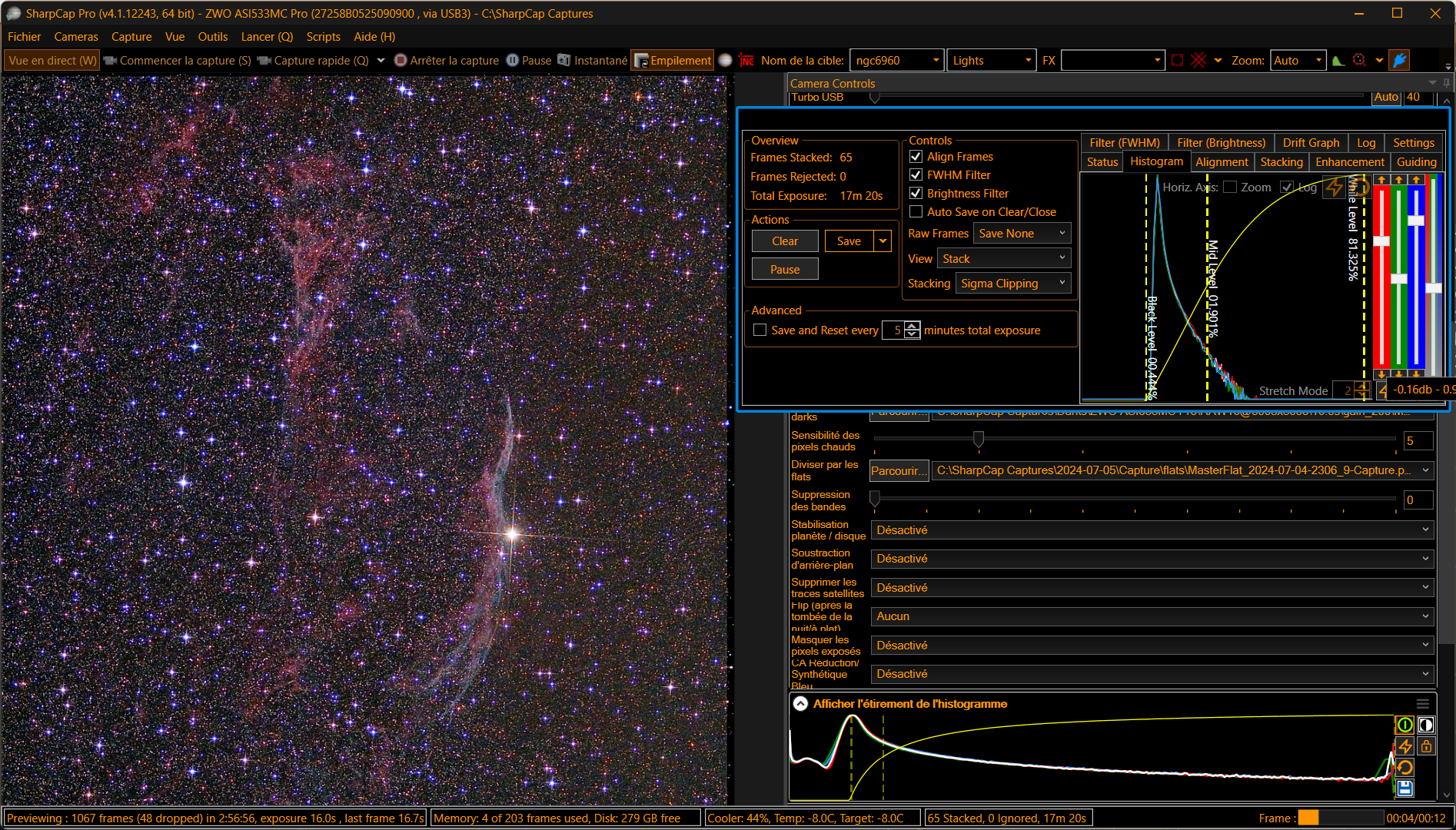Click the blue floppy disk save icon
This screenshot has width=1456, height=830.
tap(1404, 788)
